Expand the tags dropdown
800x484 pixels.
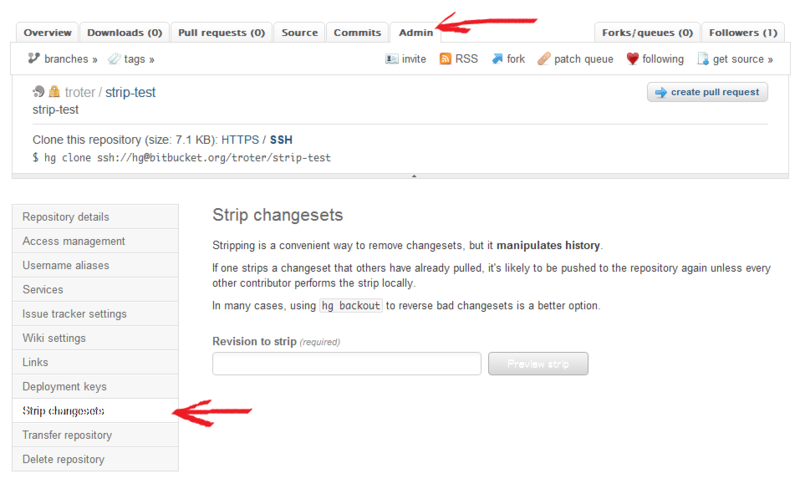(x=139, y=59)
